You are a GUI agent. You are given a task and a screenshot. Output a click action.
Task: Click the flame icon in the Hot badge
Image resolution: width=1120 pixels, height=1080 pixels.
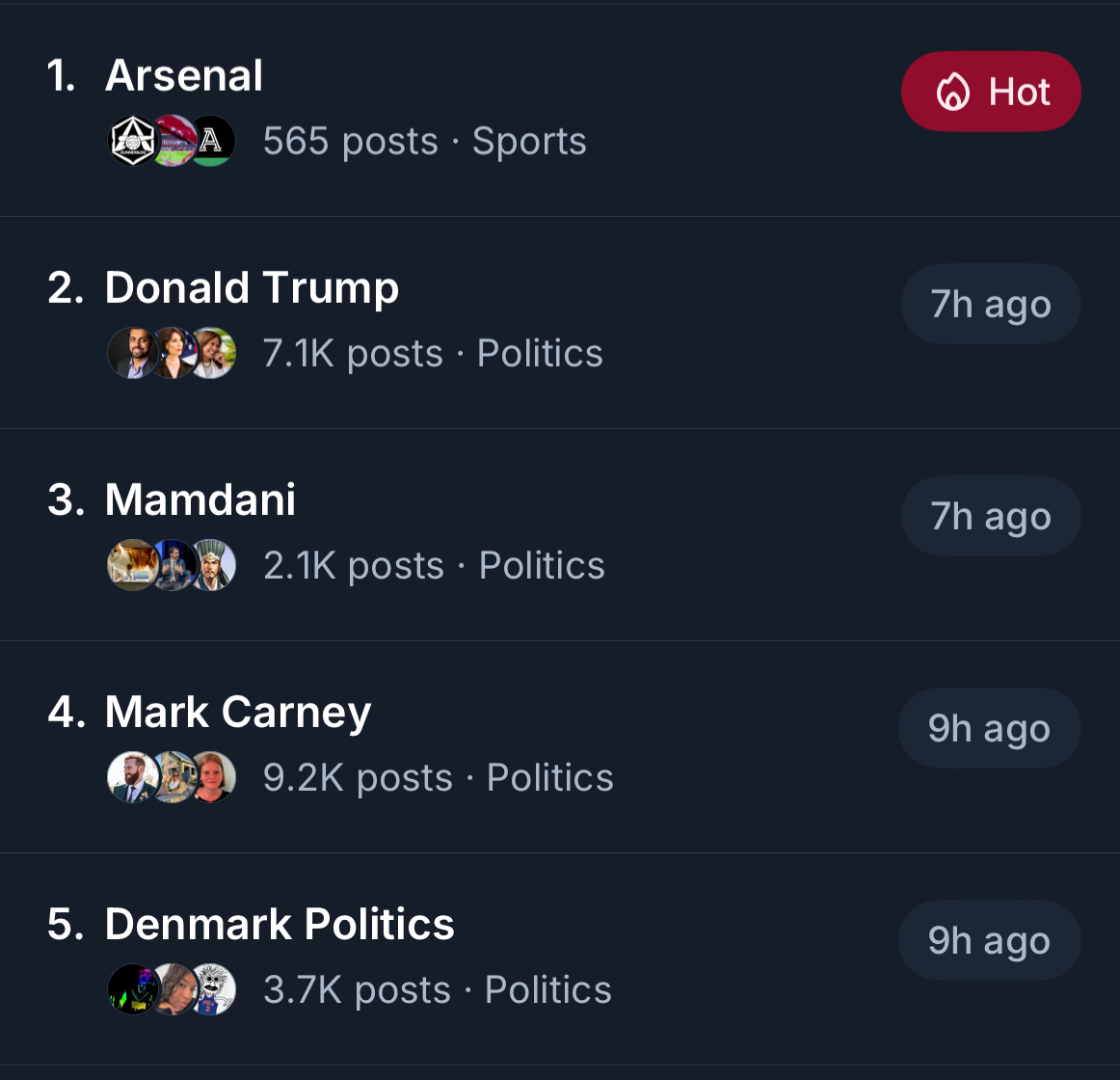pos(952,93)
